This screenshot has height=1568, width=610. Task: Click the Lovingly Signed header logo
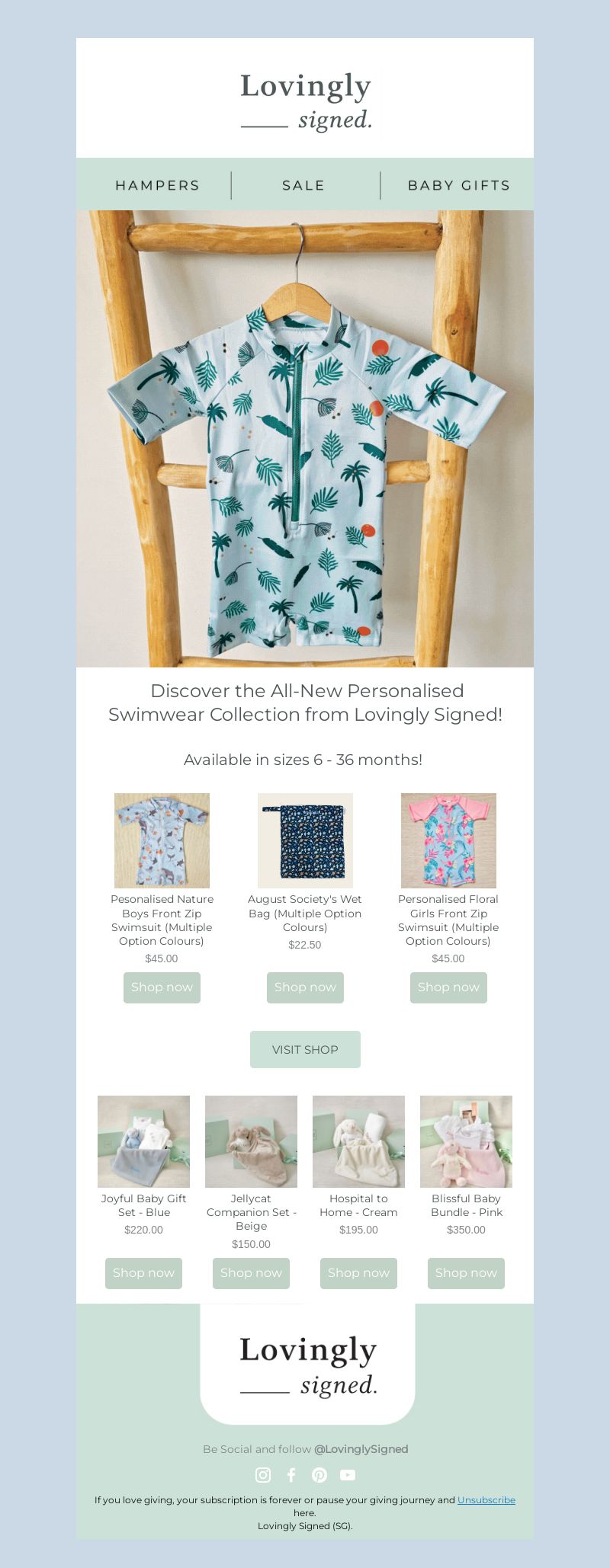(306, 101)
